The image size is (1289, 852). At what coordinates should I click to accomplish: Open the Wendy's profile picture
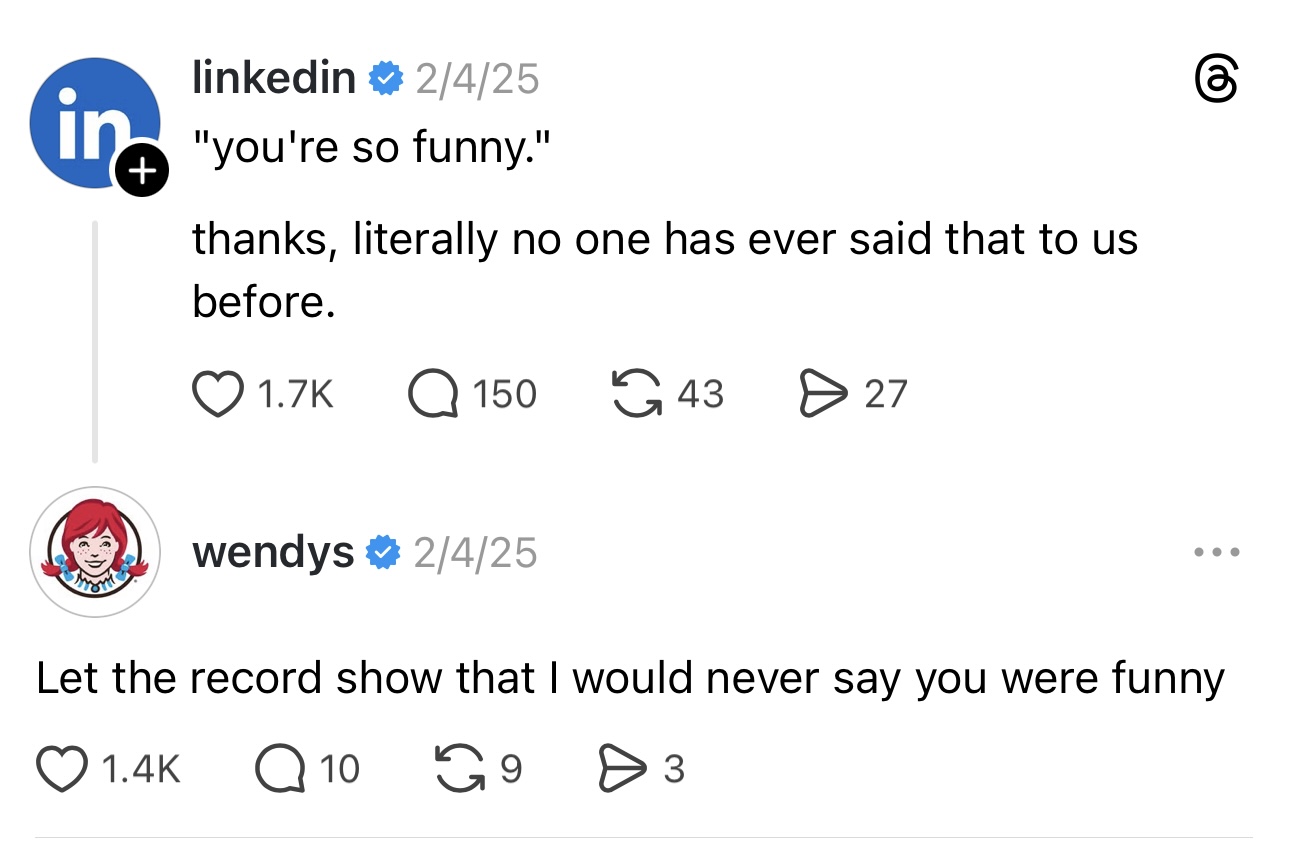[x=95, y=552]
